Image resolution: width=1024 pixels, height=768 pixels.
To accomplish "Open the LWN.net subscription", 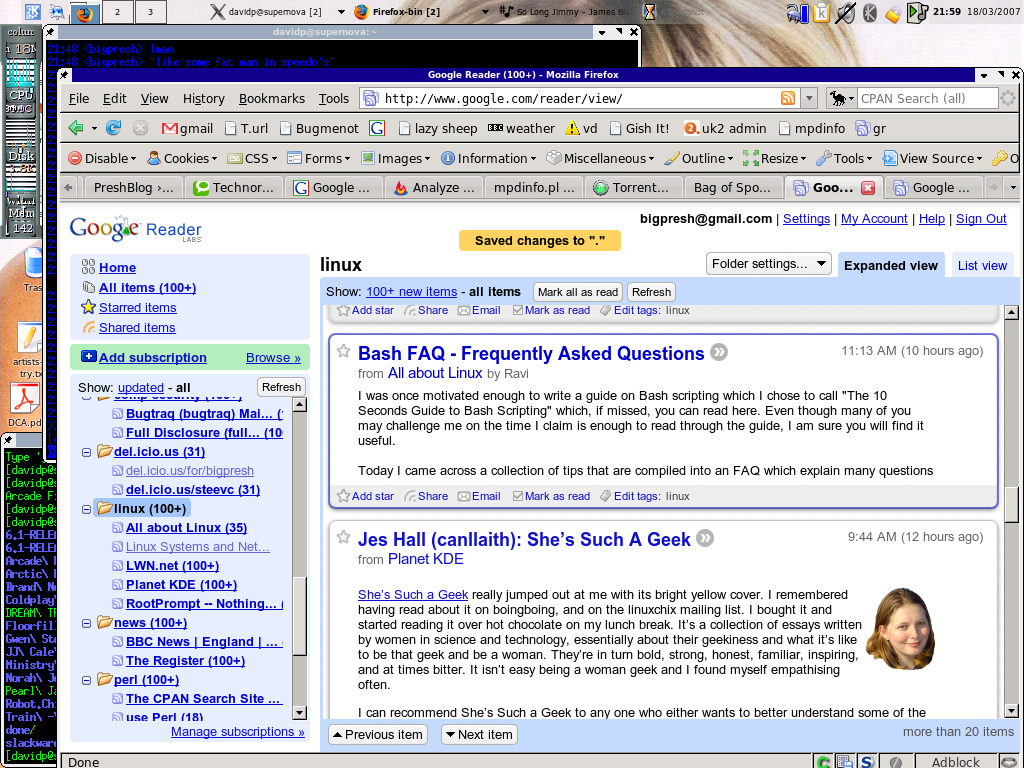I will [x=172, y=566].
